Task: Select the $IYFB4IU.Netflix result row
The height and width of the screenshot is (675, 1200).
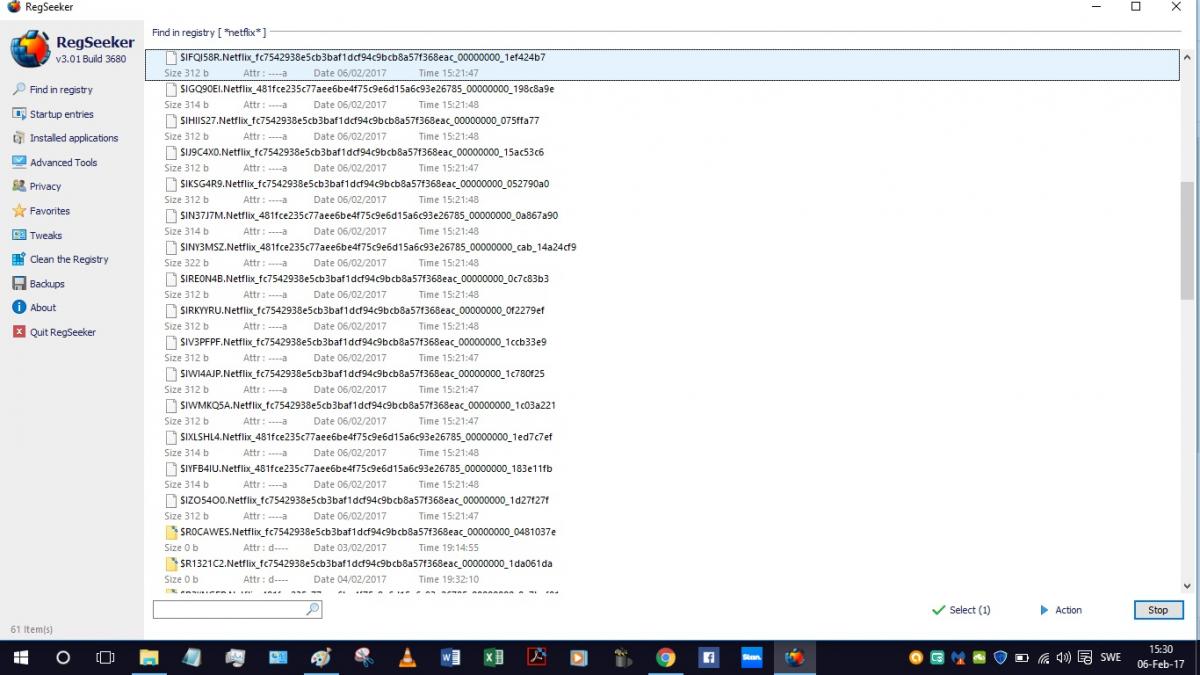Action: 662,477
